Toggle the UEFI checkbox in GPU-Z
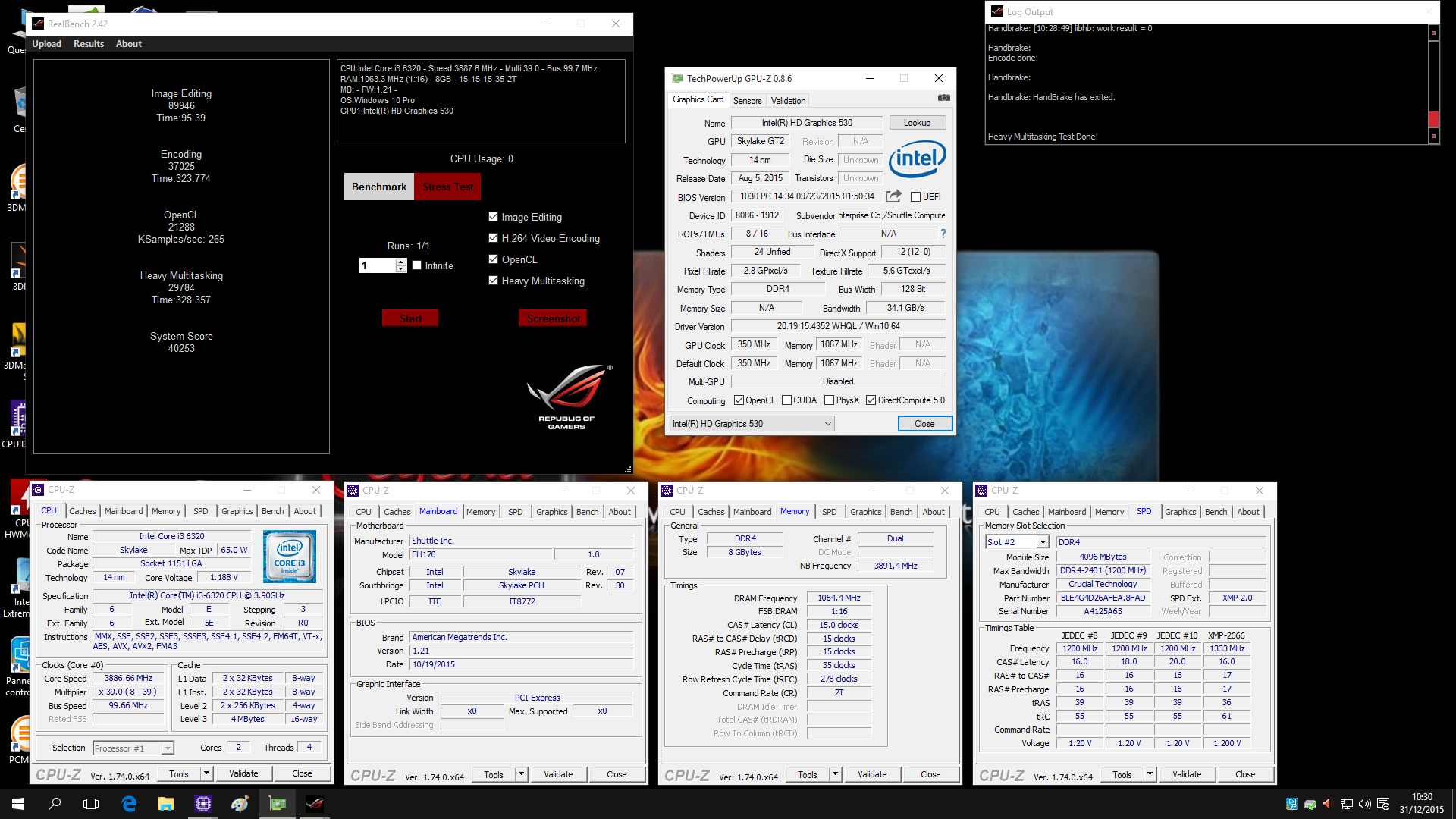The height and width of the screenshot is (819, 1456). coord(915,197)
